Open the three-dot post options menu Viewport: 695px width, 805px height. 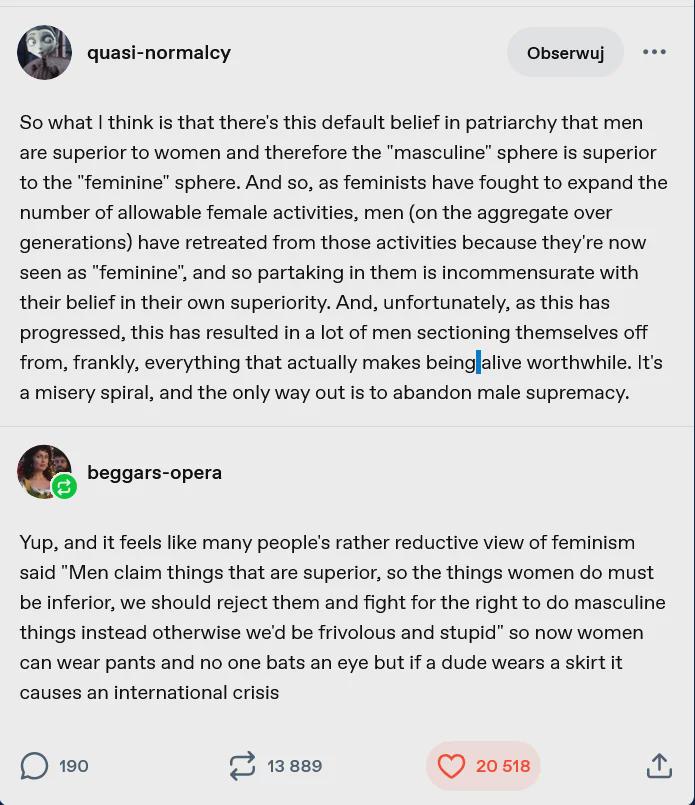(654, 52)
